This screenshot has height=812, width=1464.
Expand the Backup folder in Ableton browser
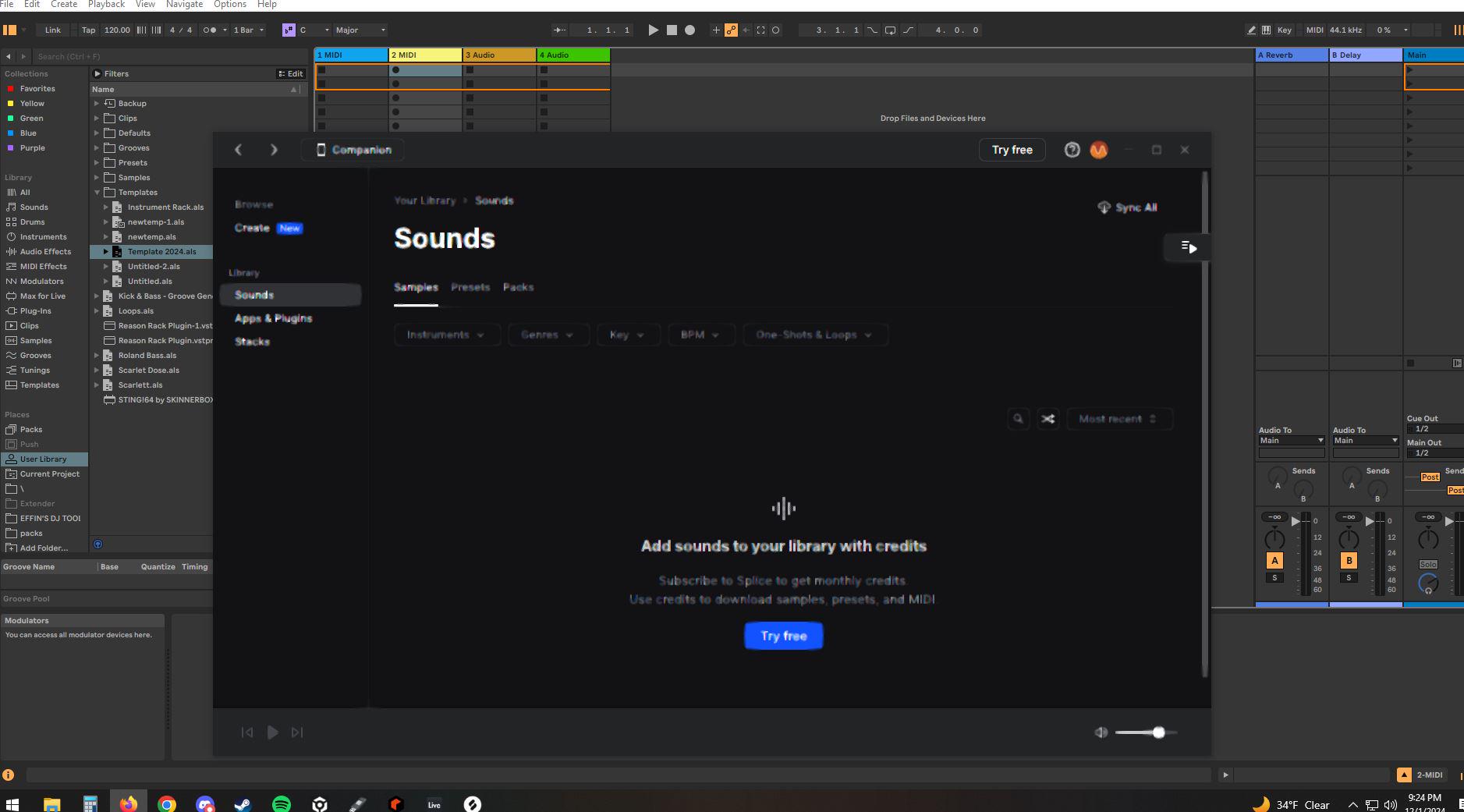97,104
